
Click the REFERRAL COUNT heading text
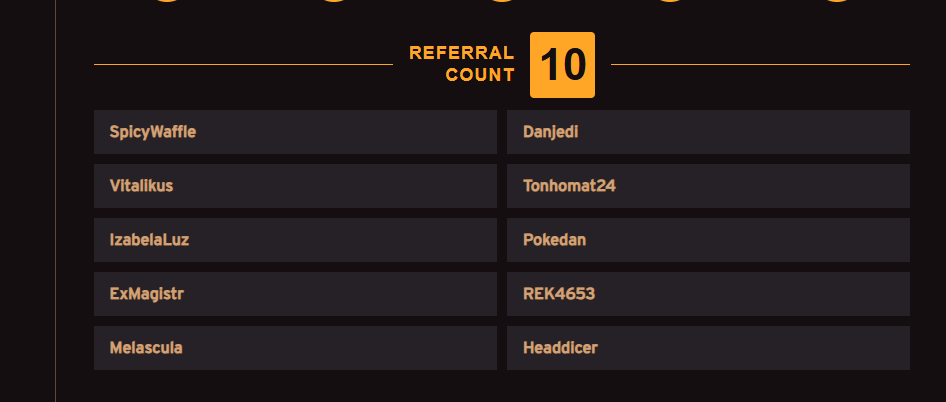tap(462, 64)
